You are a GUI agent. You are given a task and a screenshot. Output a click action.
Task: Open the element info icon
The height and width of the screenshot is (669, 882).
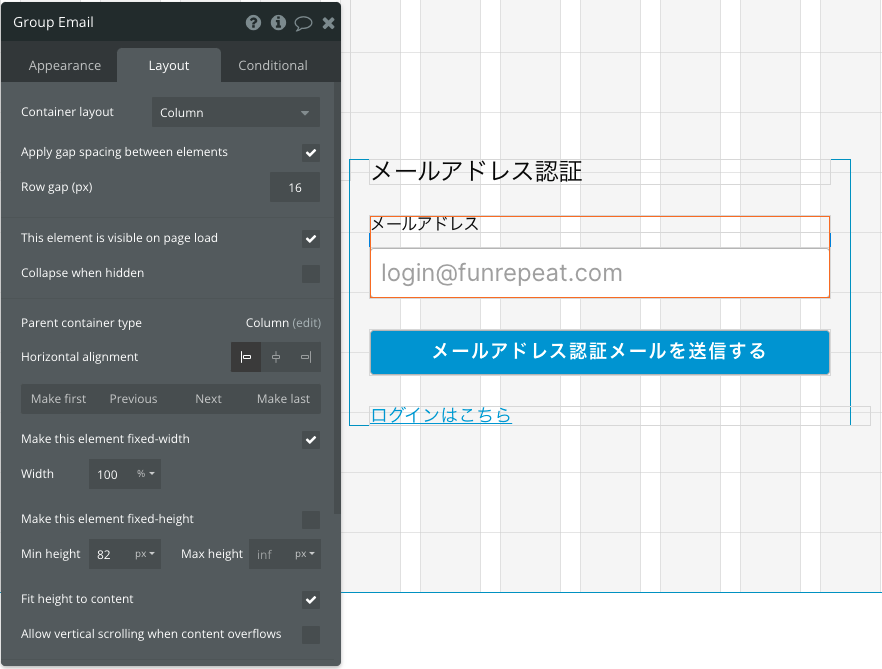click(x=278, y=23)
